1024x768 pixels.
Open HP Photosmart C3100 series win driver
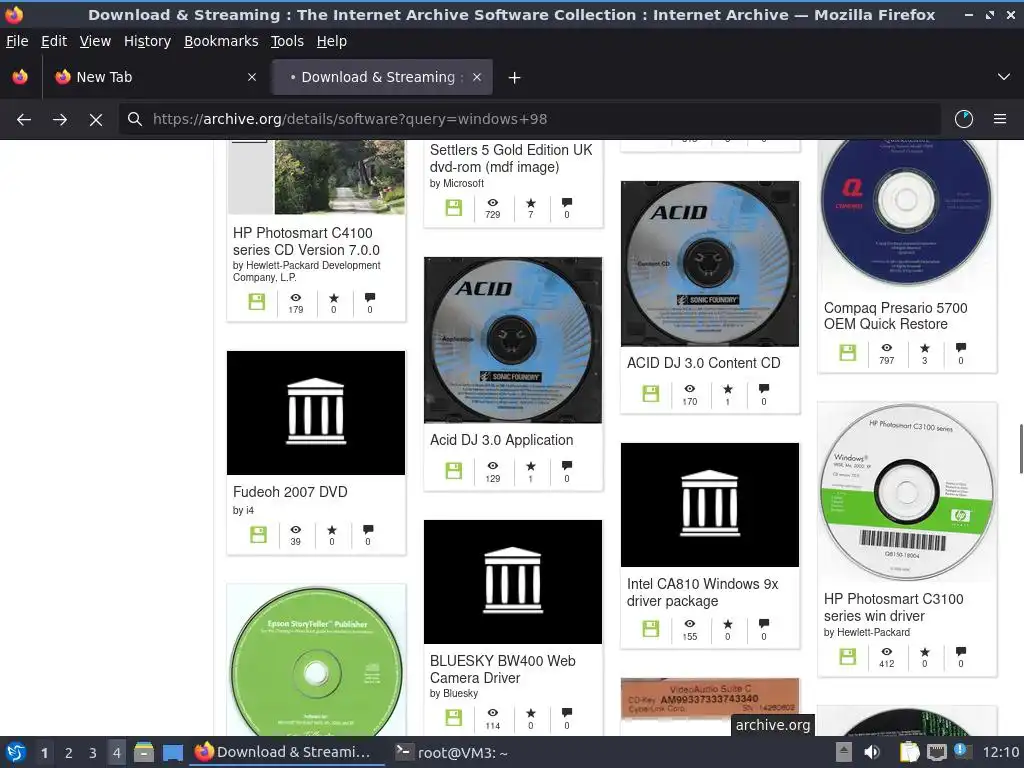(x=893, y=607)
